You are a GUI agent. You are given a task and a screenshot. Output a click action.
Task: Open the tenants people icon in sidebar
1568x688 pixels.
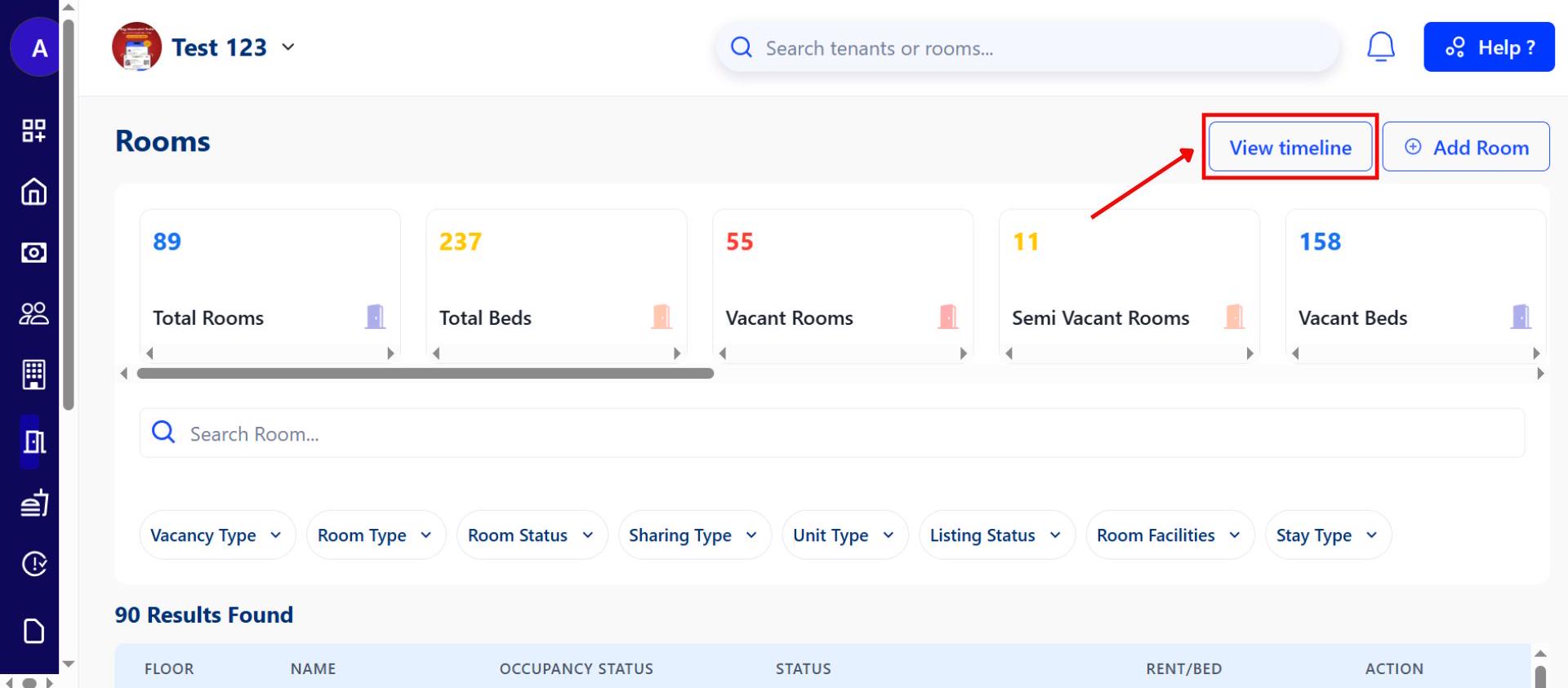click(33, 314)
